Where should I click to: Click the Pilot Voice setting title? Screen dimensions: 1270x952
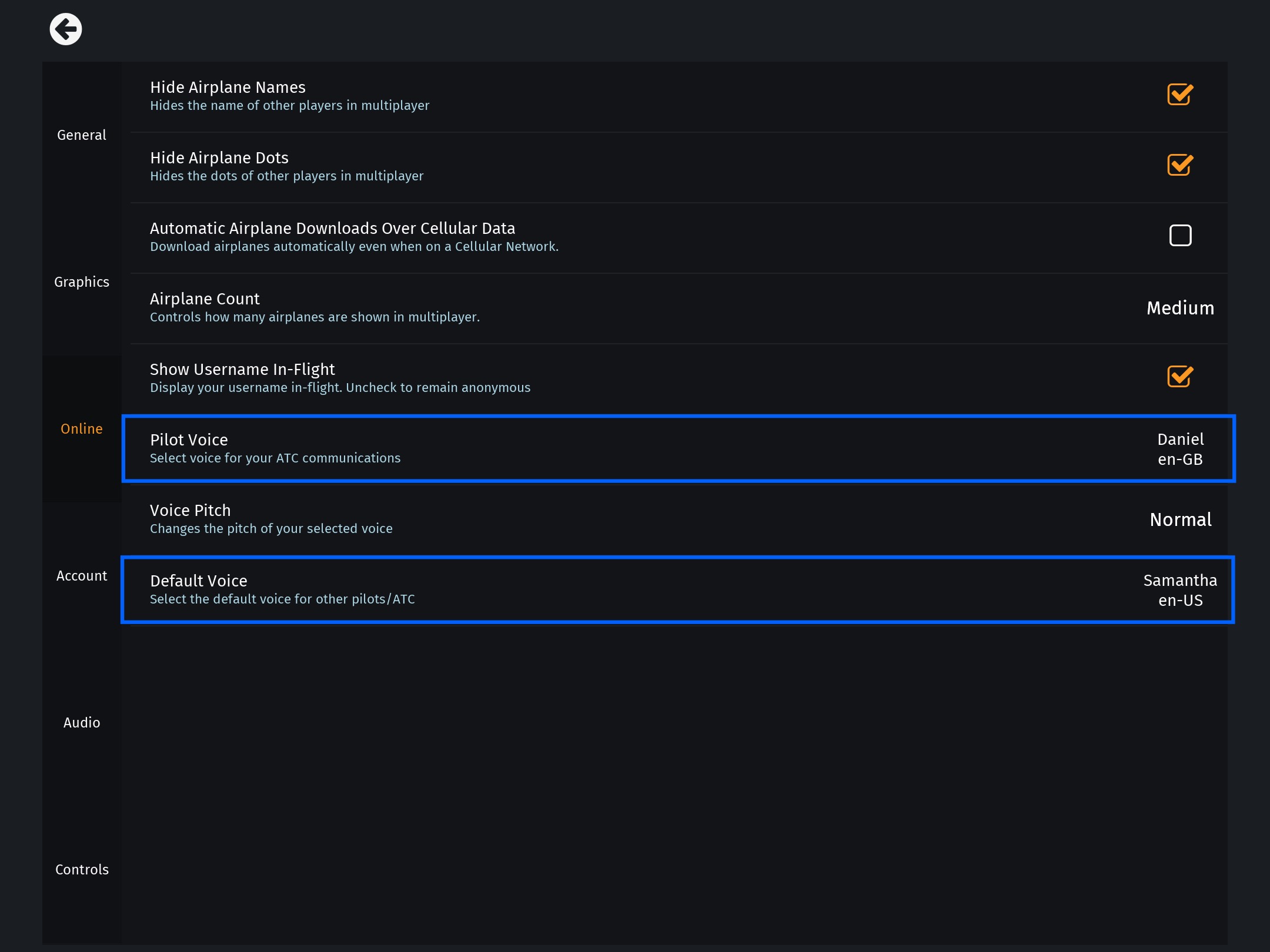point(189,440)
